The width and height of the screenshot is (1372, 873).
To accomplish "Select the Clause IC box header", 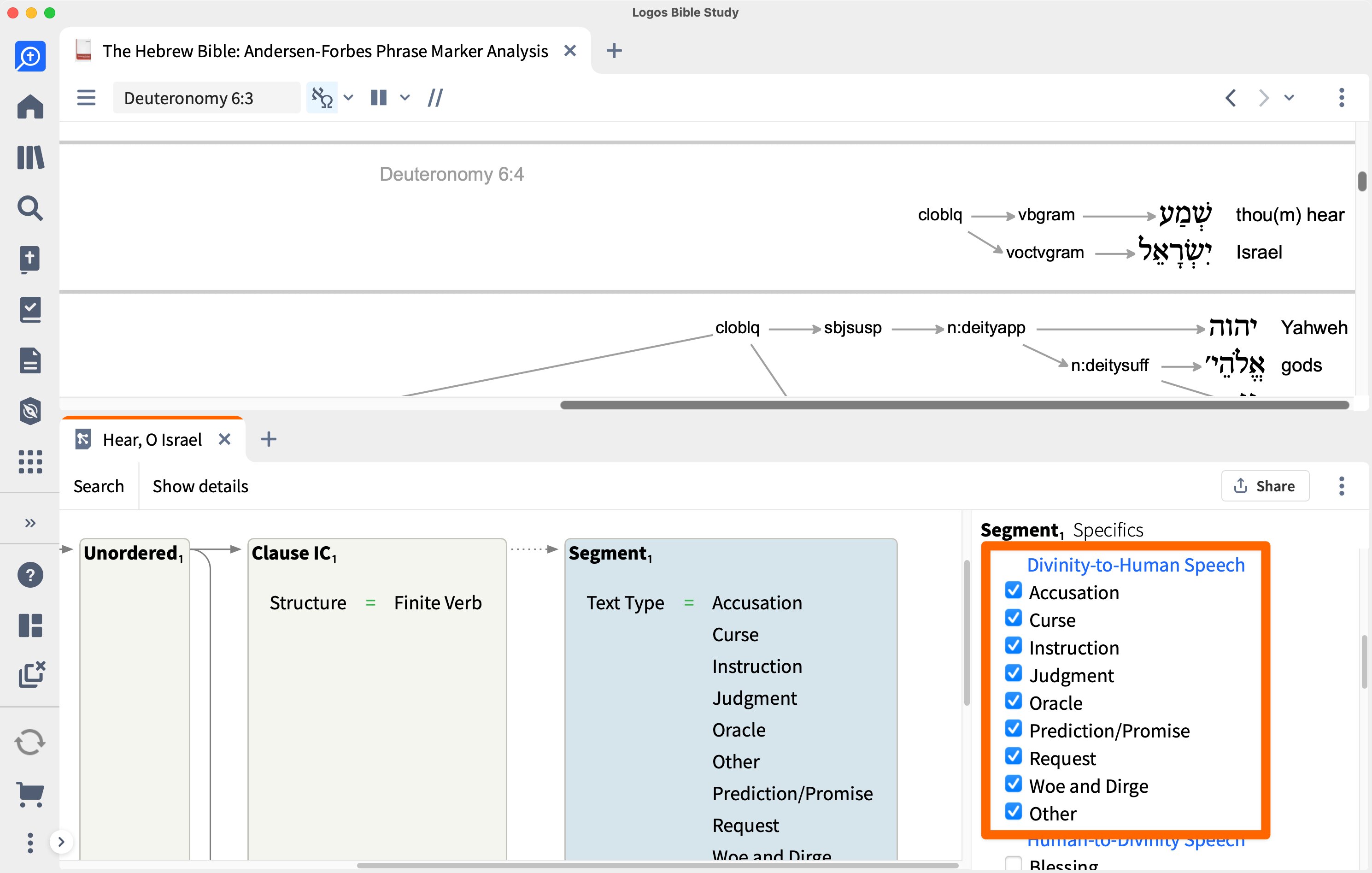I will 294,553.
